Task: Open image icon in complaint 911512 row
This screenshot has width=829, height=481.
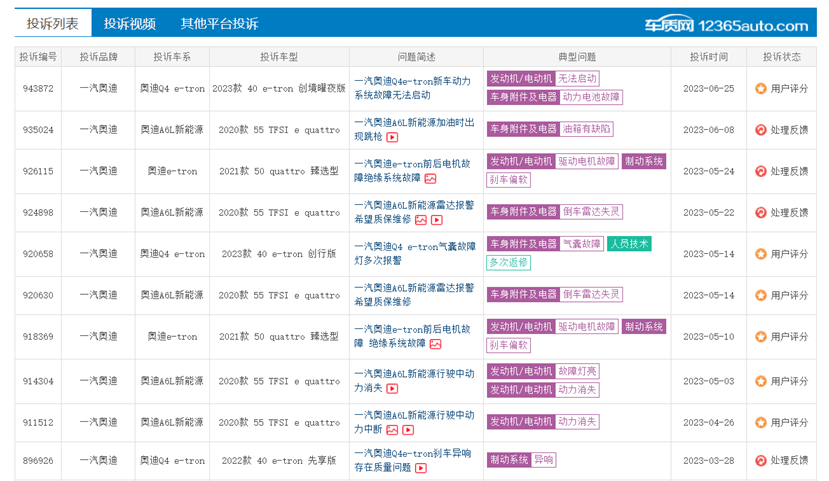Action: (392, 430)
